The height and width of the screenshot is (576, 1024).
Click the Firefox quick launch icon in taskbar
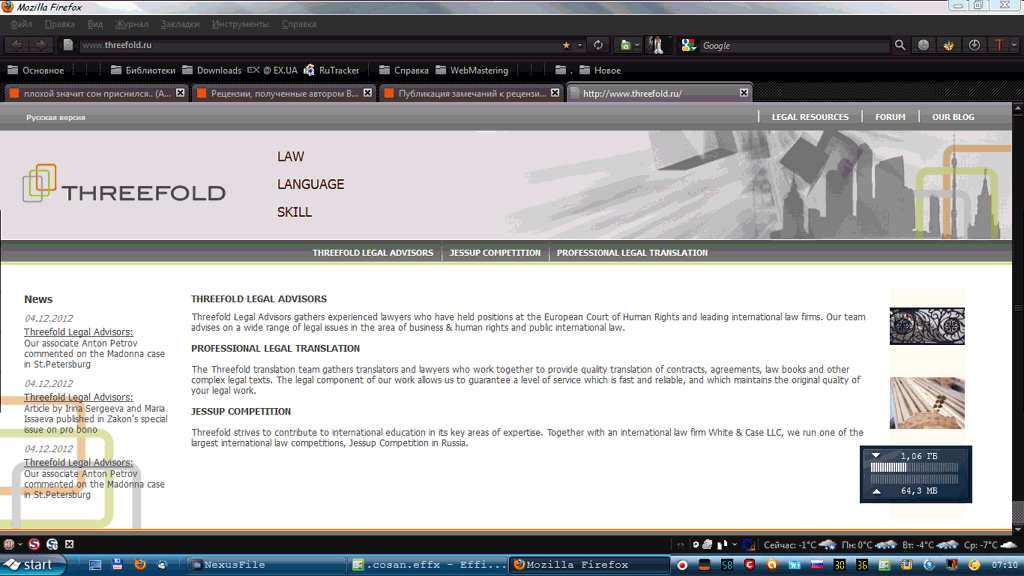pyautogui.click(x=139, y=565)
